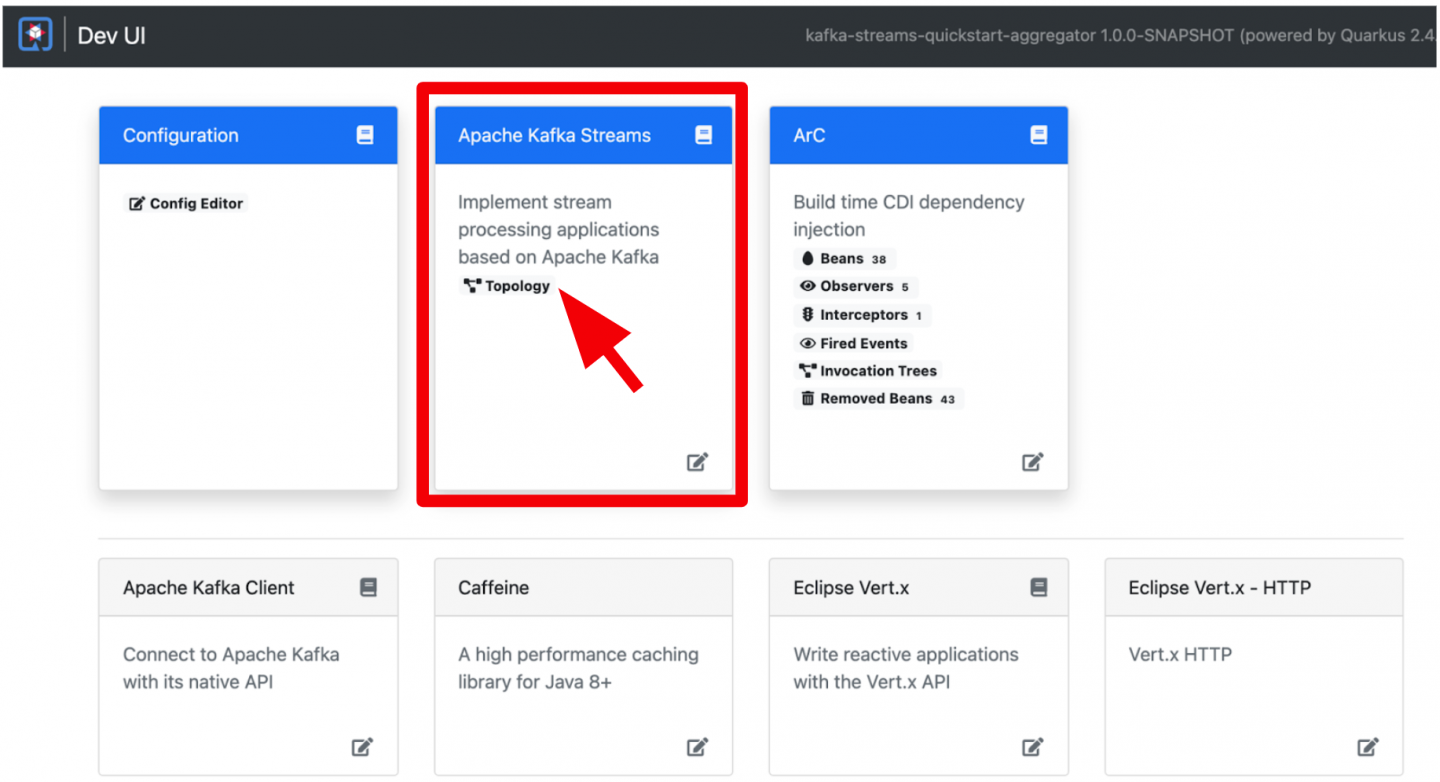This screenshot has height=782, width=1440.
Task: Open Apache Kafka Streams guide book icon
Action: [704, 134]
